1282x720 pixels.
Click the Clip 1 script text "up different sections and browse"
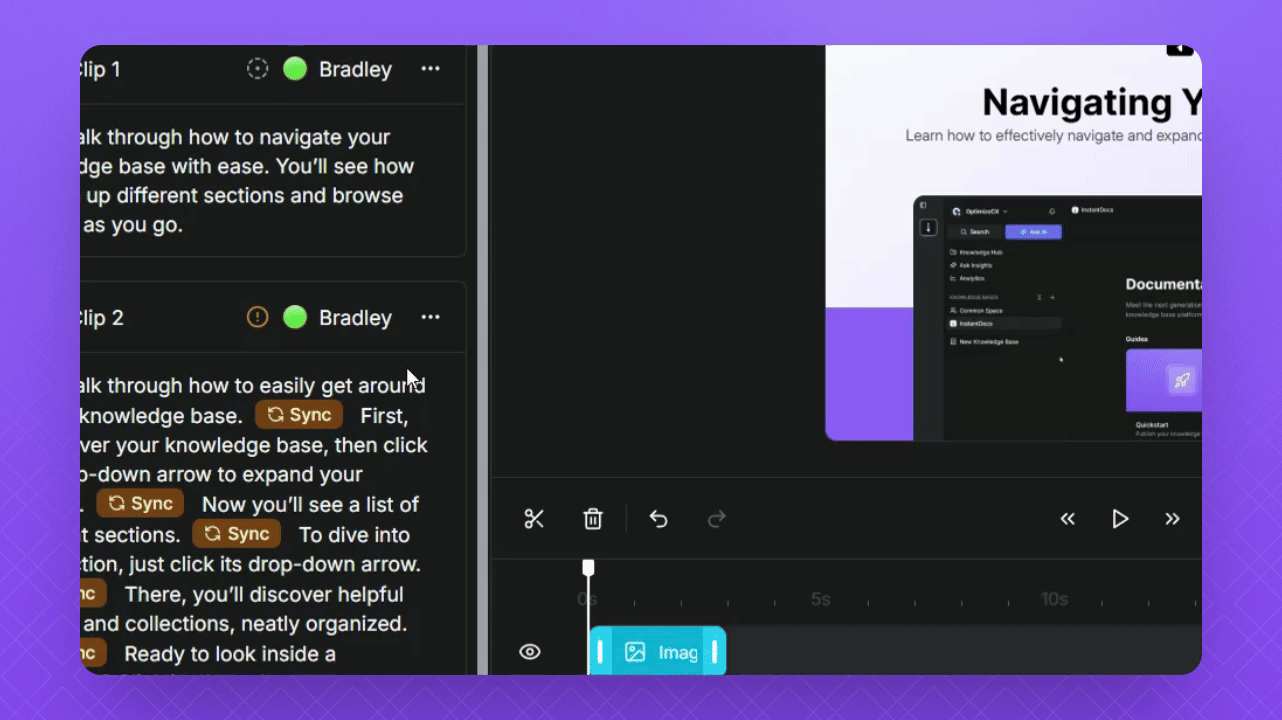tap(246, 195)
